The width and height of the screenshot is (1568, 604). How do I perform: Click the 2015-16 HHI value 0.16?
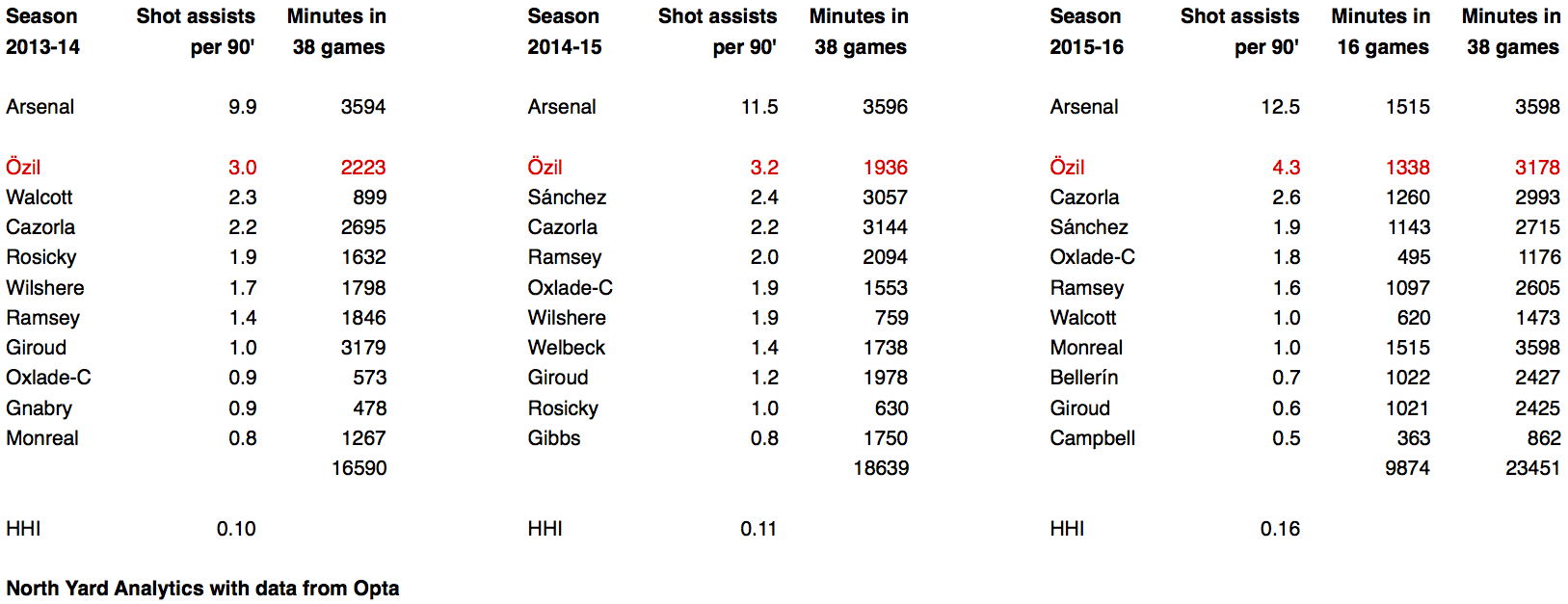coord(1280,529)
